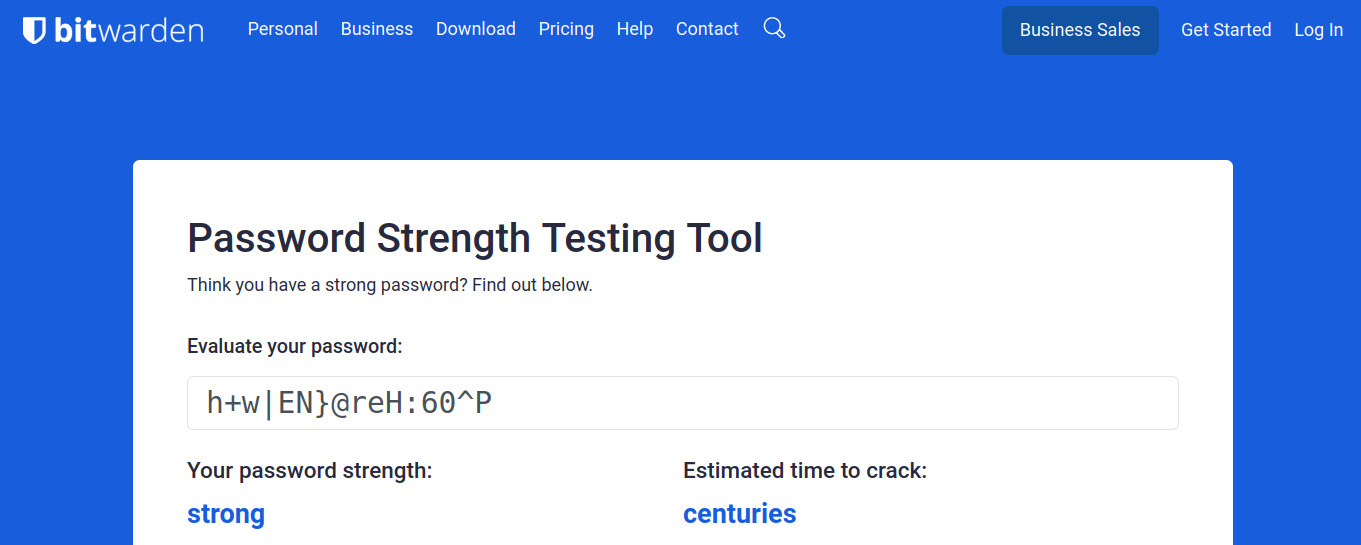Focus the password evaluation input field

point(682,403)
